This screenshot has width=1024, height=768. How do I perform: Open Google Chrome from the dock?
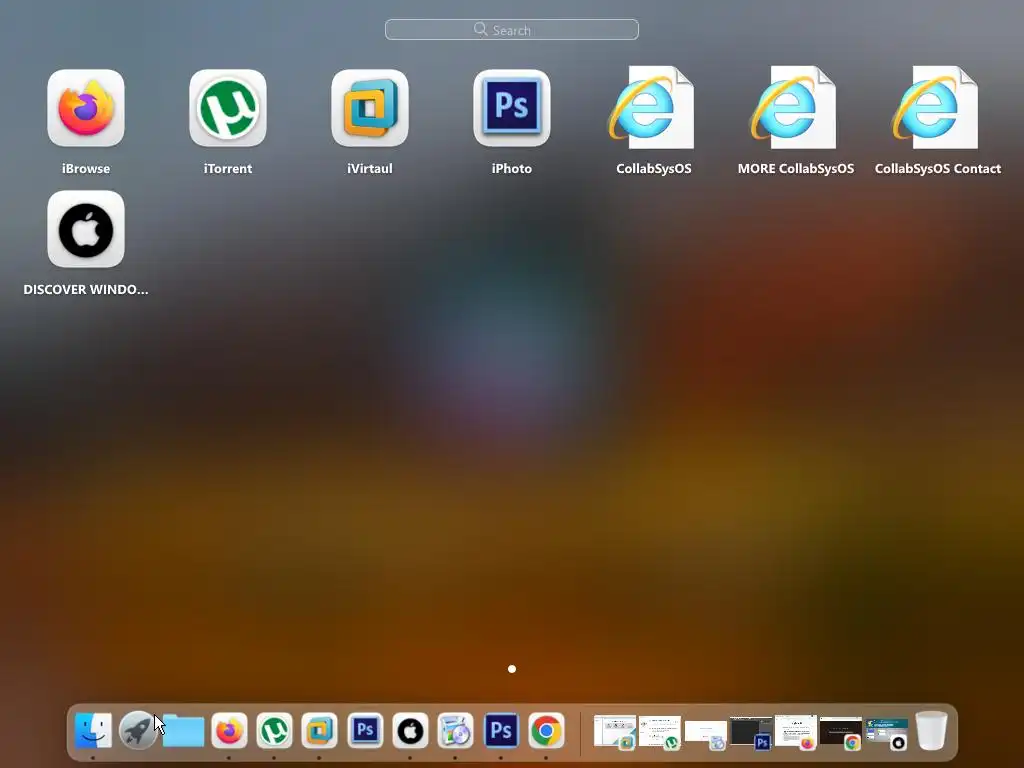click(x=546, y=730)
